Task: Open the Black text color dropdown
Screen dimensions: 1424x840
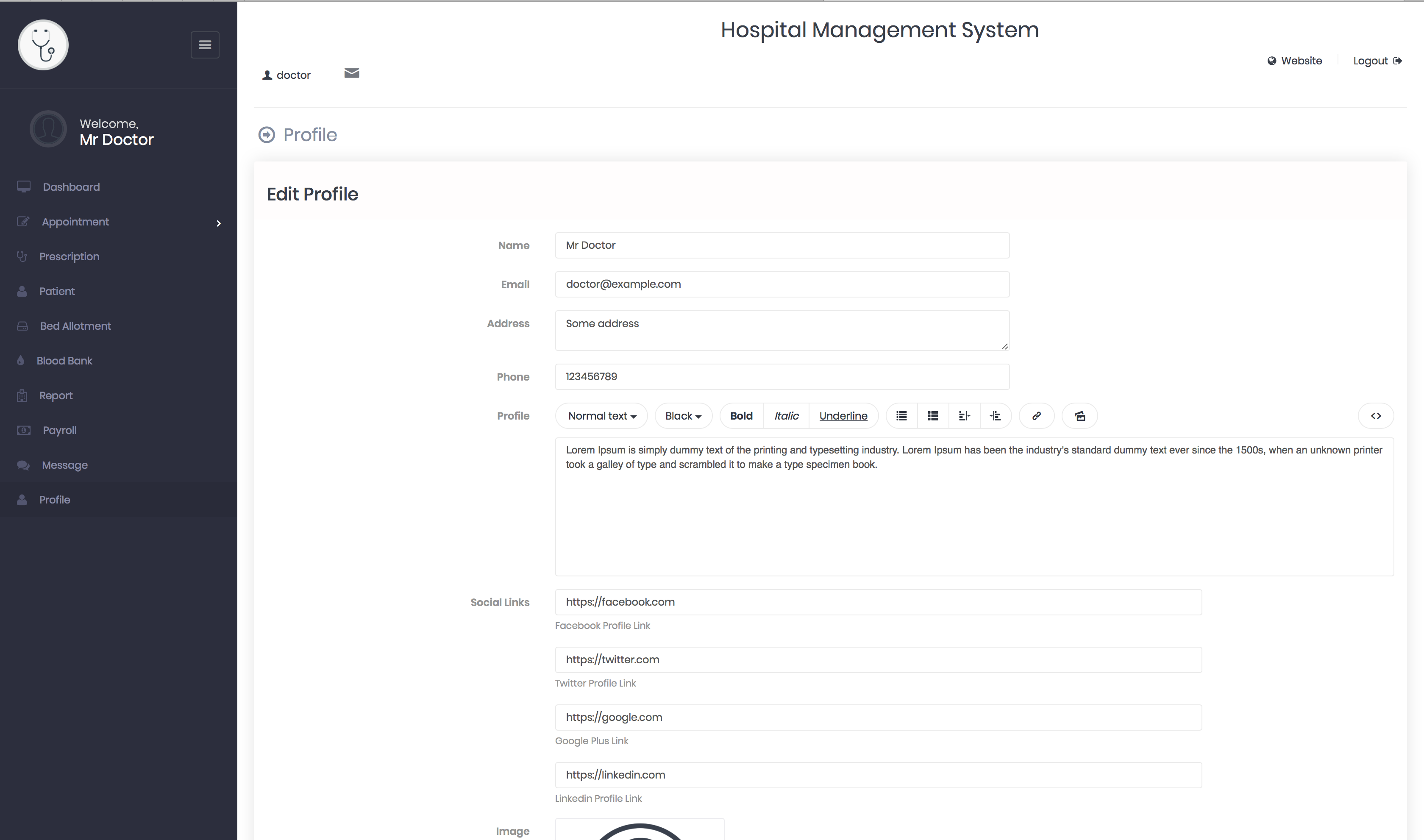Action: tap(683, 416)
